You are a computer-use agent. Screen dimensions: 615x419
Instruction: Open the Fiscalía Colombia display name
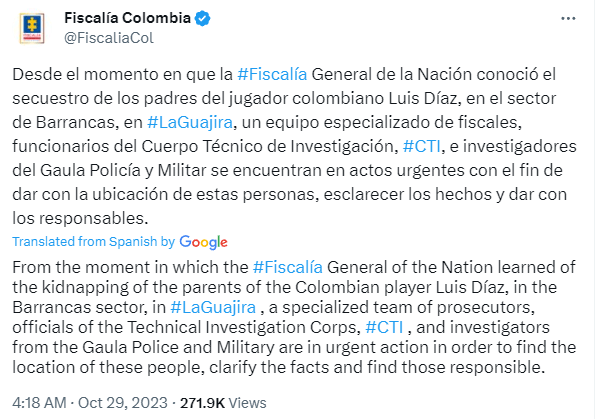[128, 18]
